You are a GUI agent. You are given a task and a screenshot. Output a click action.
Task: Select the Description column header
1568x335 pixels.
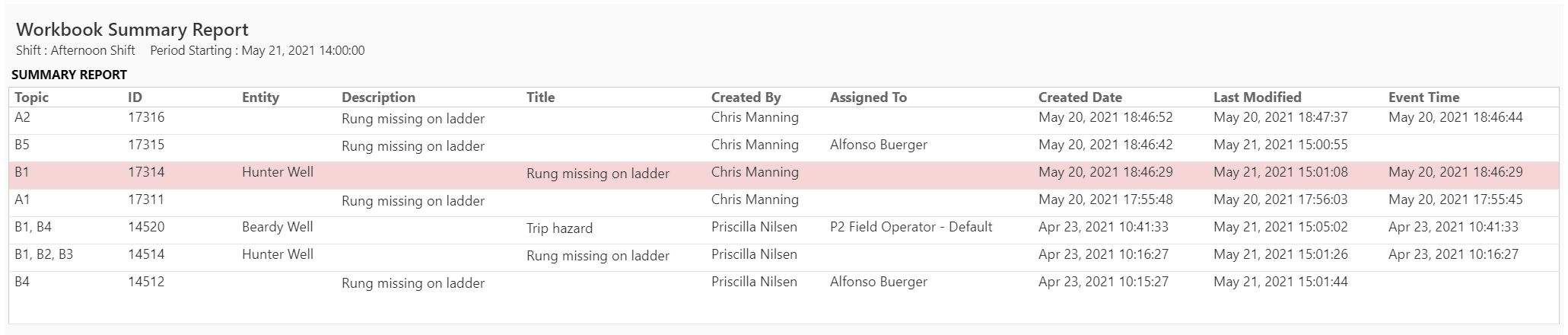378,97
